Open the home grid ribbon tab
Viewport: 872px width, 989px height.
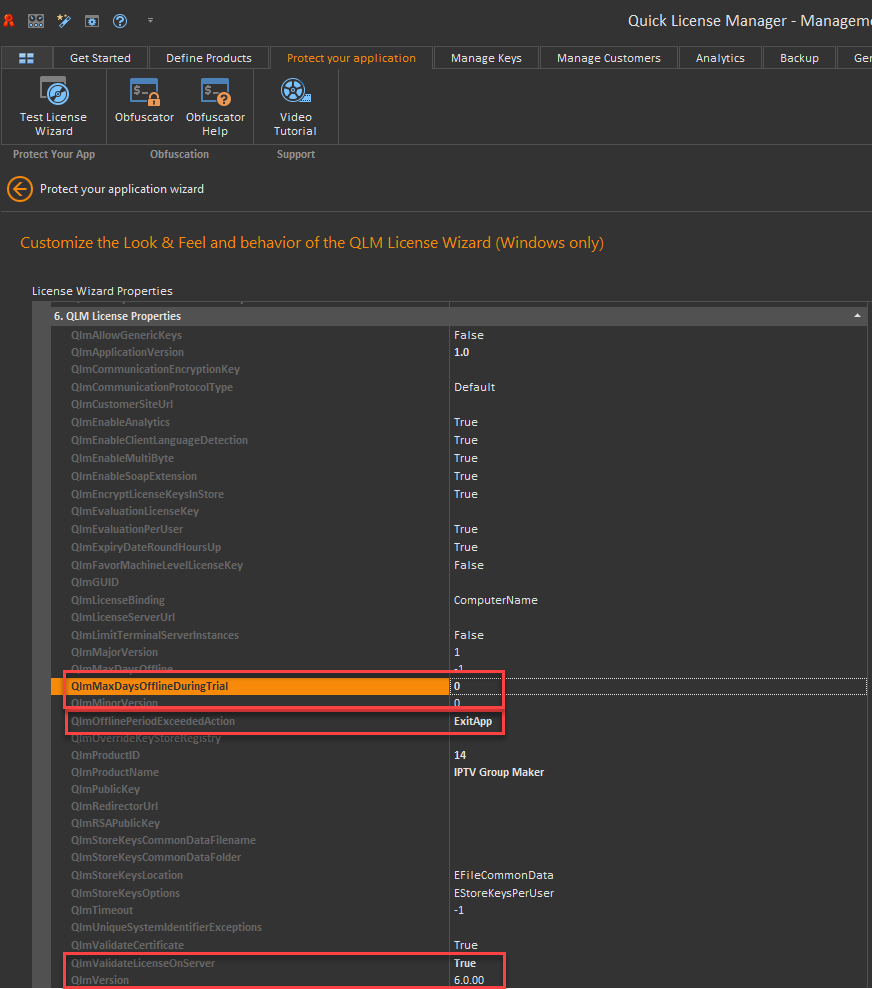click(x=26, y=58)
